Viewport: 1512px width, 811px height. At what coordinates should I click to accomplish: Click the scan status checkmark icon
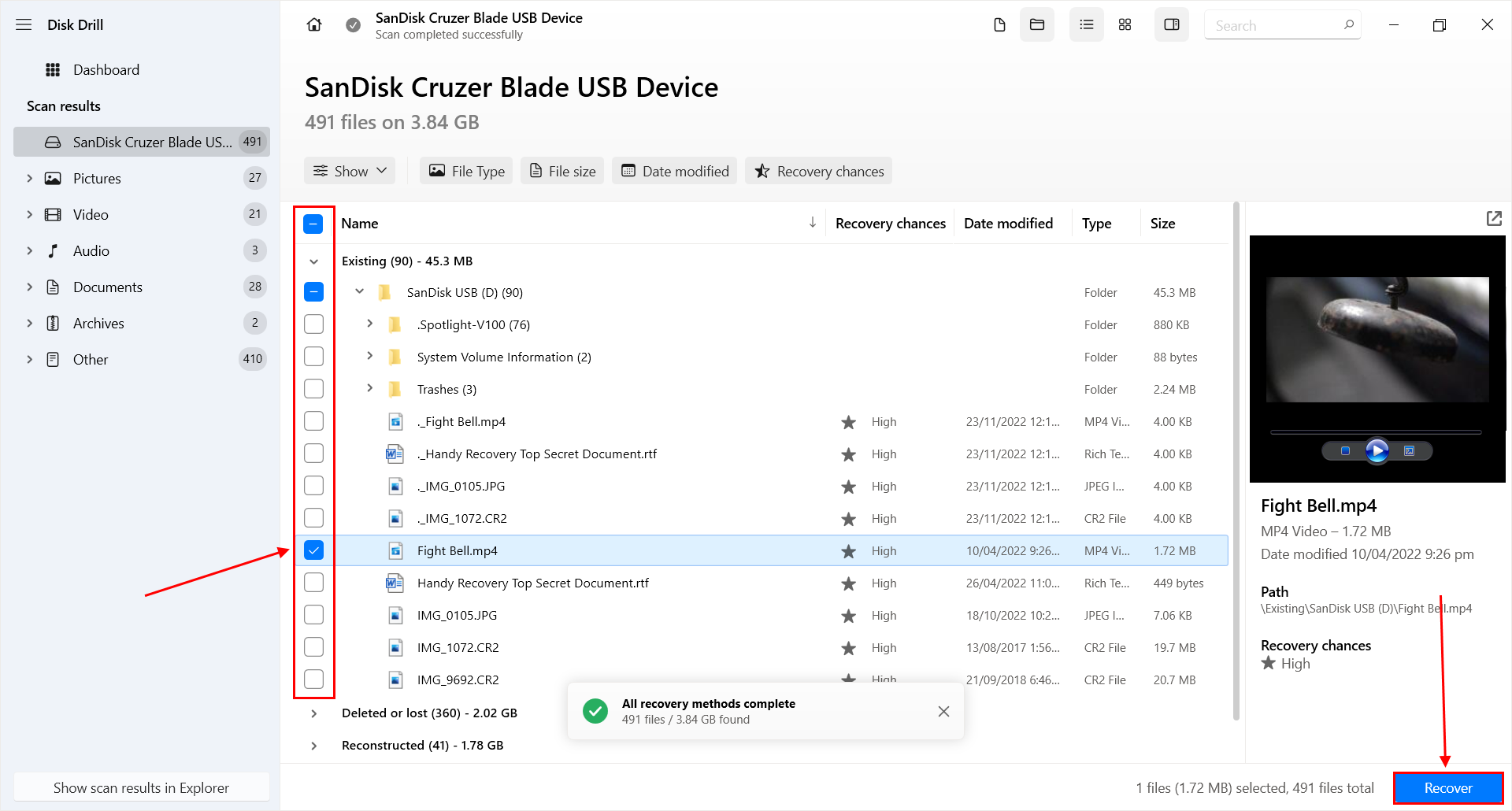354,25
